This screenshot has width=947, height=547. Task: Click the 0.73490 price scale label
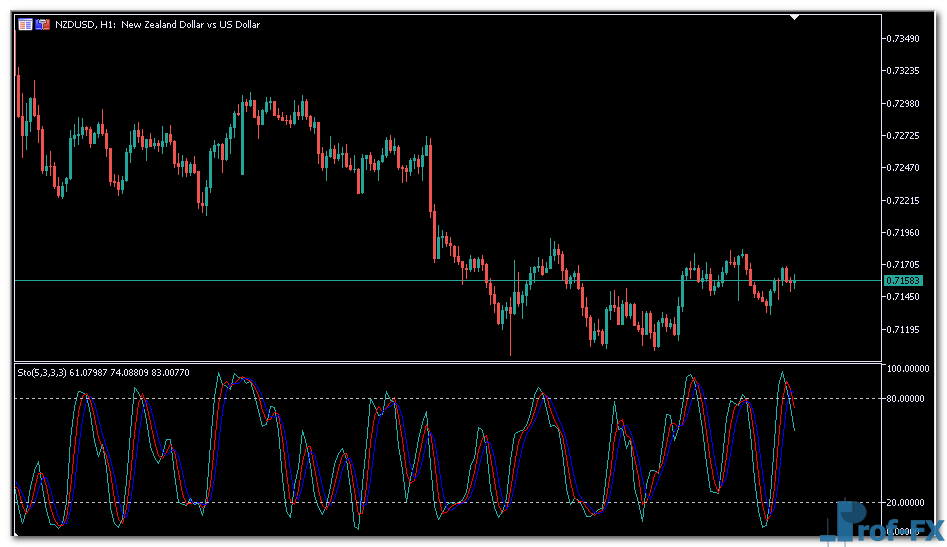[904, 39]
